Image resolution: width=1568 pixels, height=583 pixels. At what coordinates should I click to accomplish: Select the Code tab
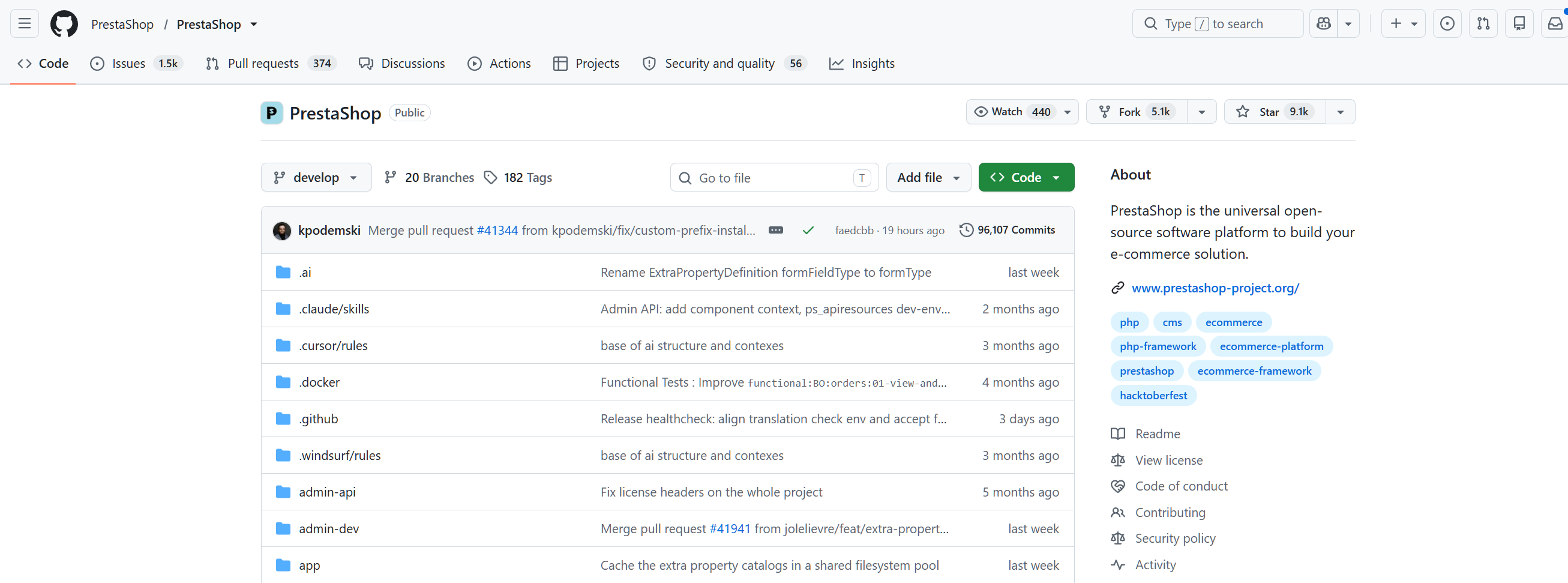43,64
